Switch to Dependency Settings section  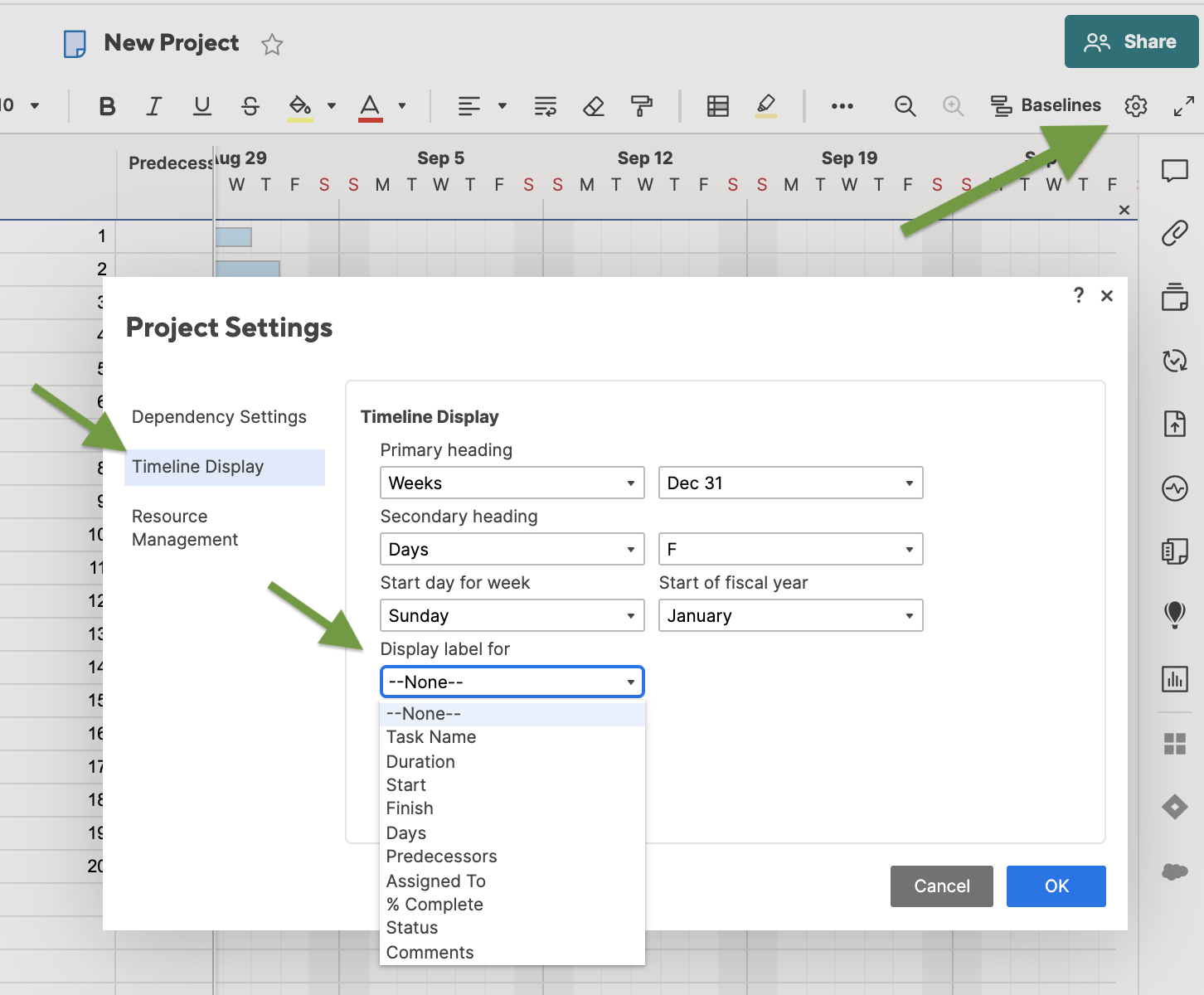pyautogui.click(x=219, y=416)
